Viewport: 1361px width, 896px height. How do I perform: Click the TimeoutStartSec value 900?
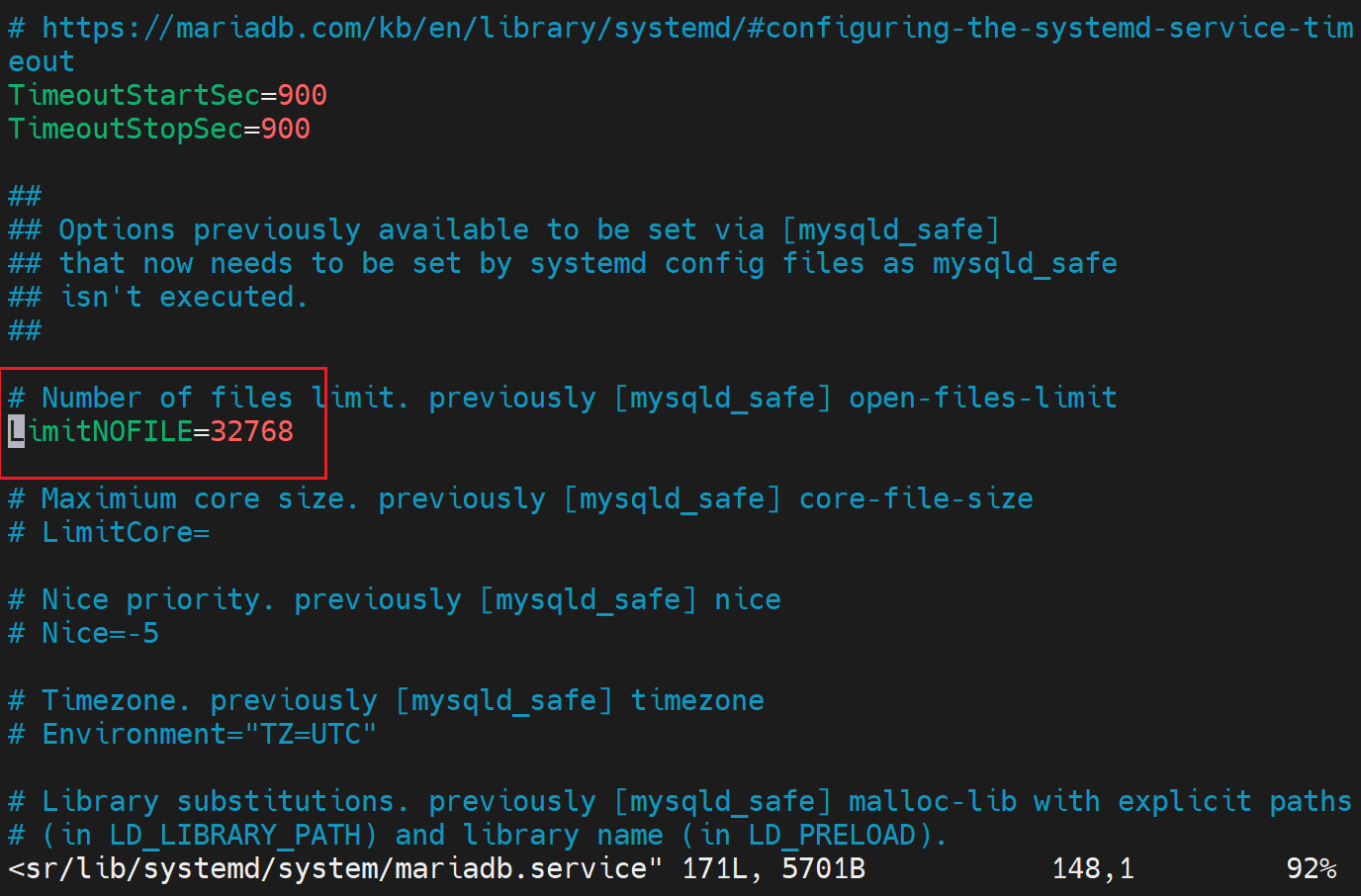pyautogui.click(x=302, y=95)
